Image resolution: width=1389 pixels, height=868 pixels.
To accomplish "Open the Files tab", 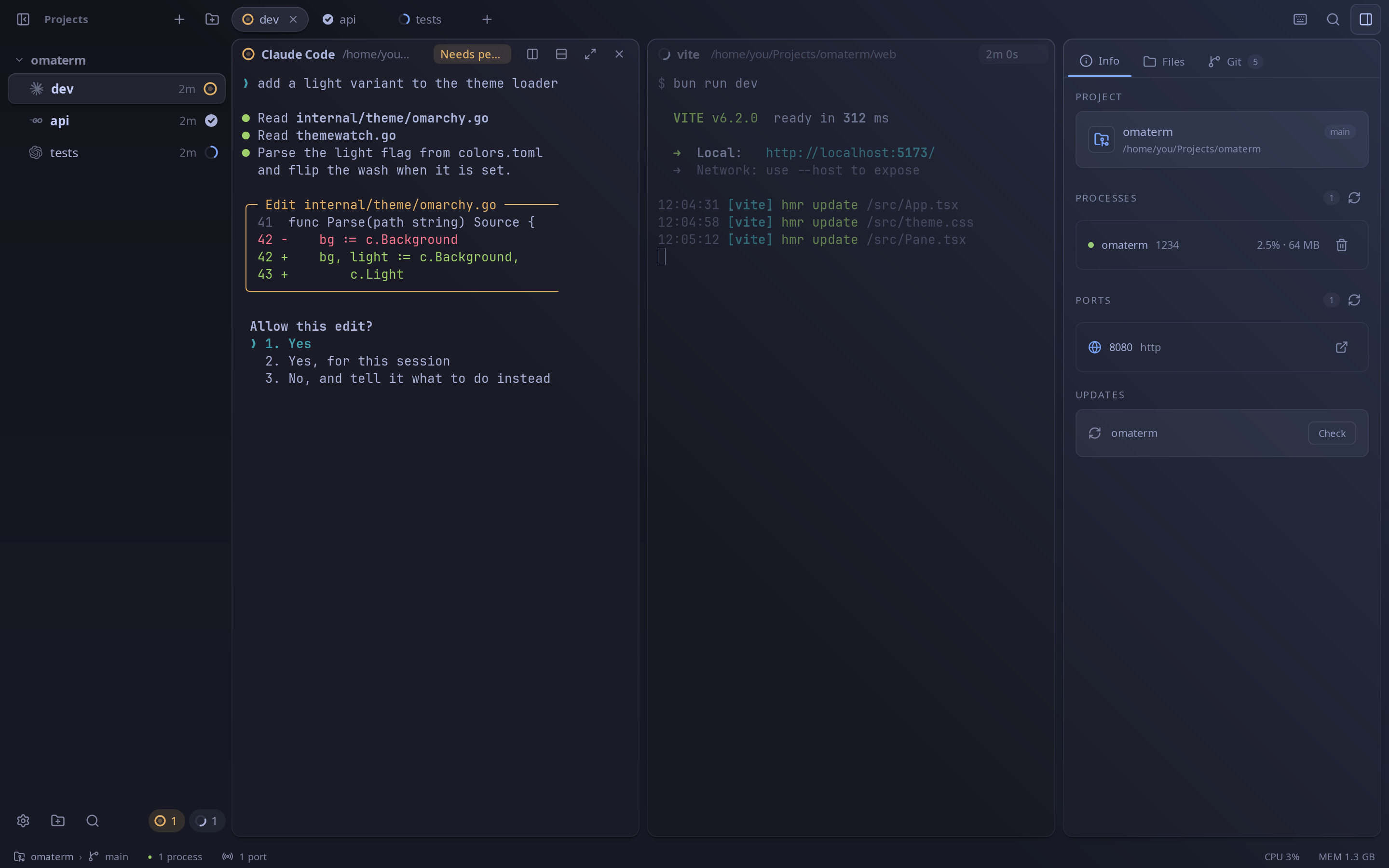I will [x=1163, y=61].
